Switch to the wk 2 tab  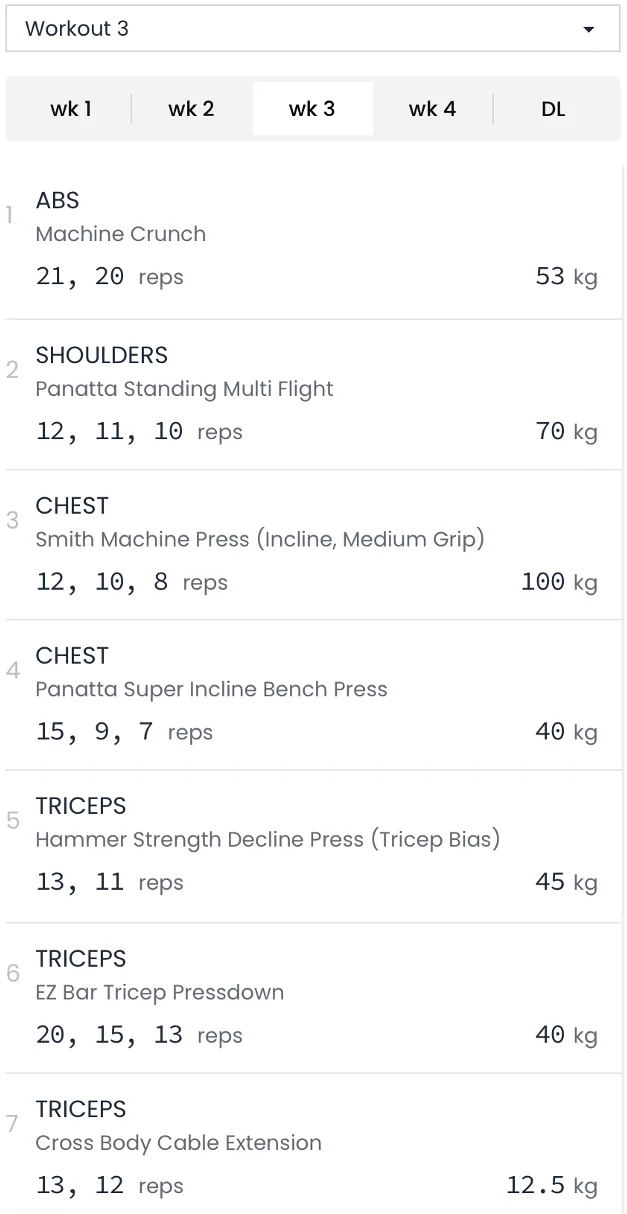click(191, 109)
